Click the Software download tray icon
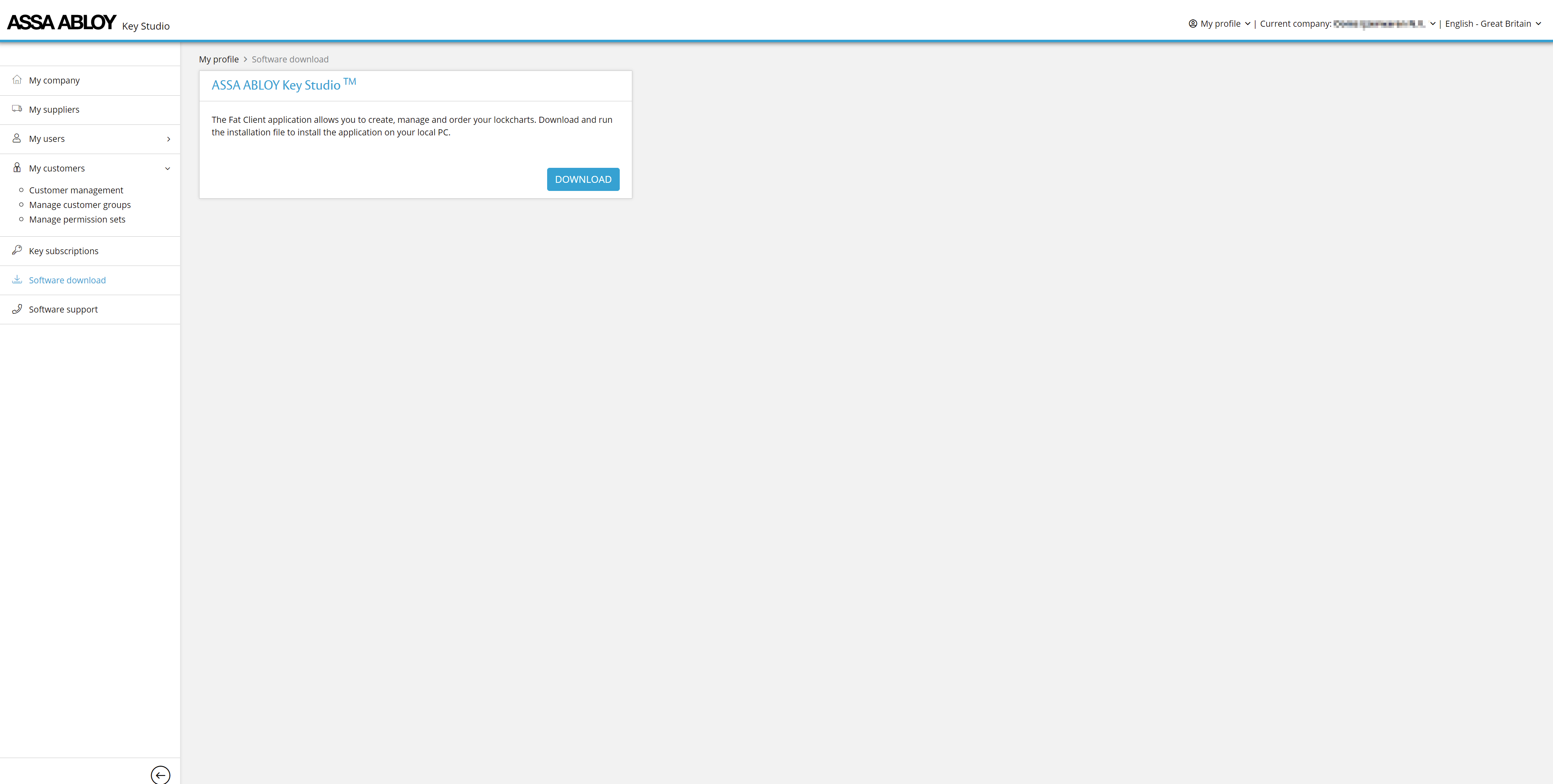Screen dimensions: 1553x784 17,280
